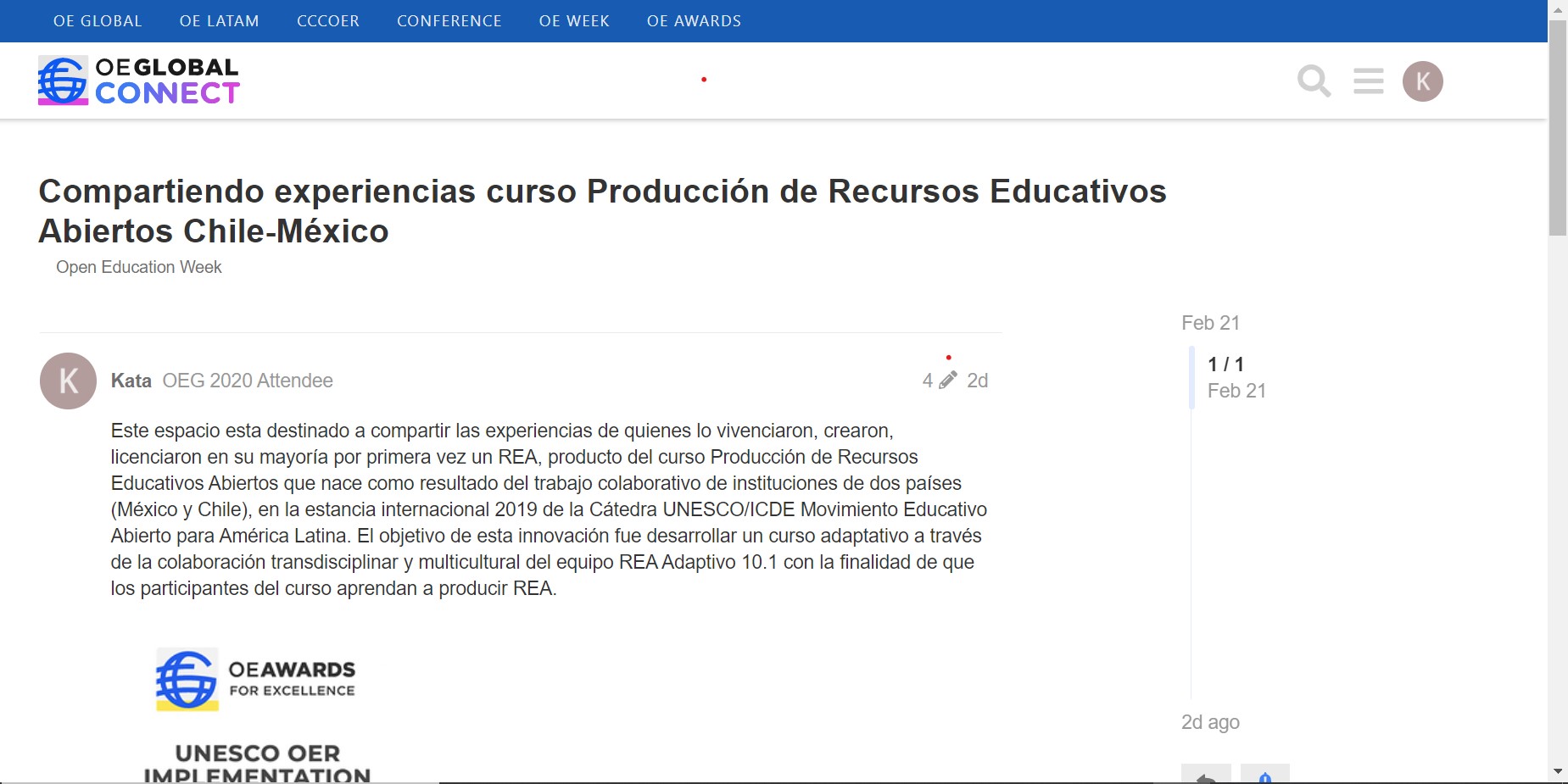The width and height of the screenshot is (1568, 784).
Task: Click the user avatar in header
Action: click(x=1422, y=81)
